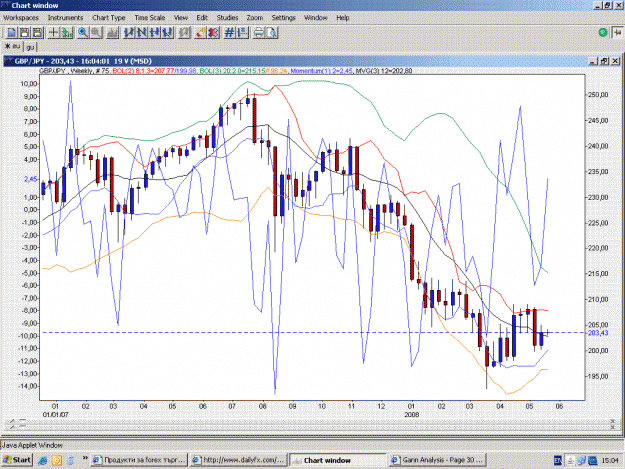Click the new chart document icon
Viewport: 625px width, 469px height.
coord(12,33)
